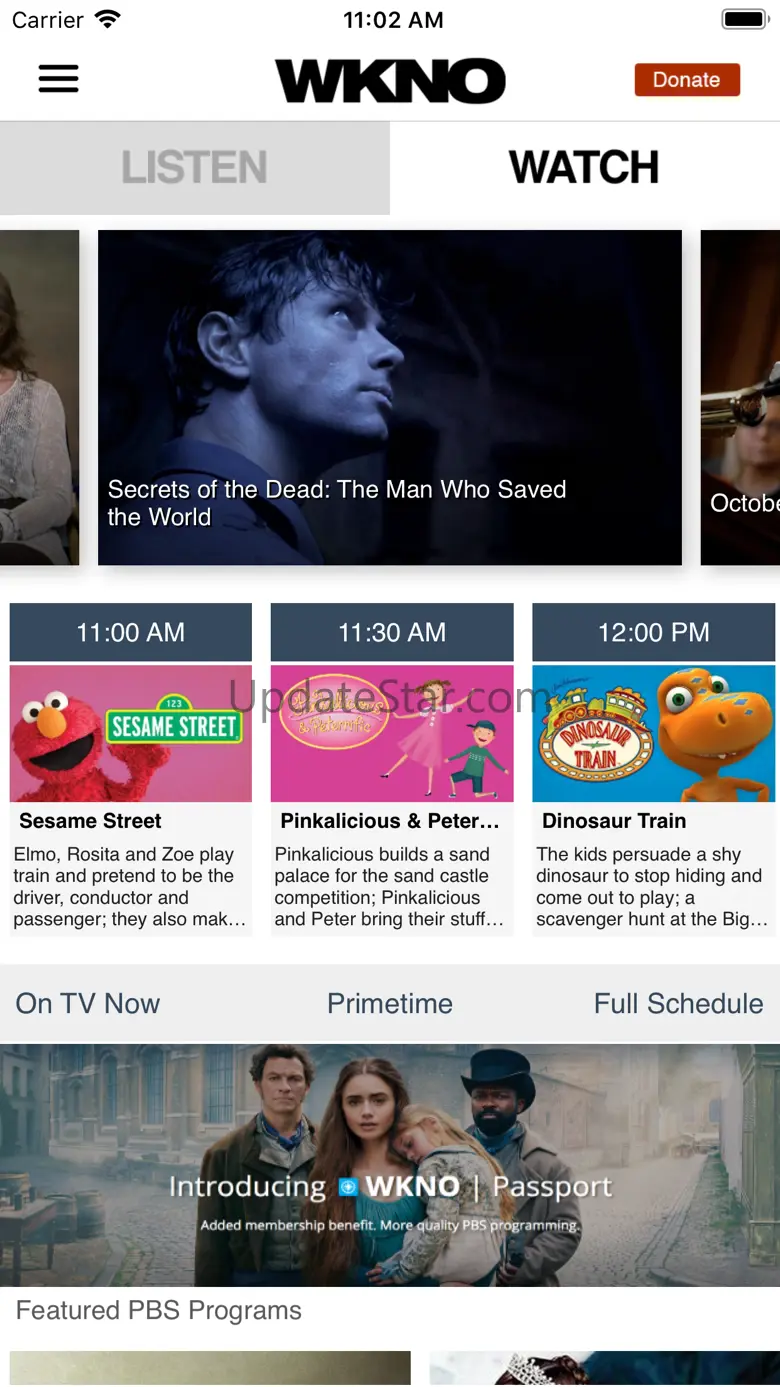Open Secrets of the Dead featured card

point(390,398)
